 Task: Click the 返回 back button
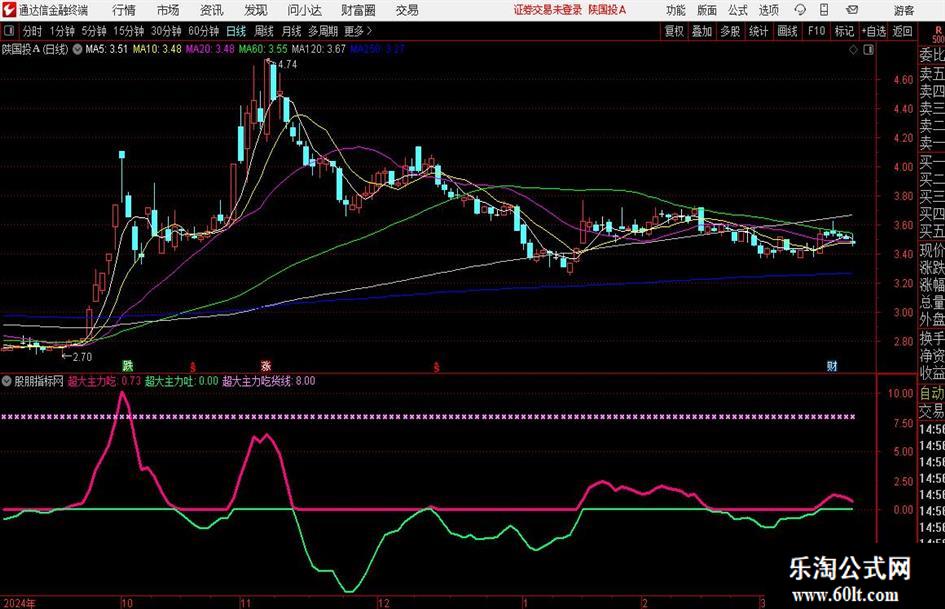point(902,31)
